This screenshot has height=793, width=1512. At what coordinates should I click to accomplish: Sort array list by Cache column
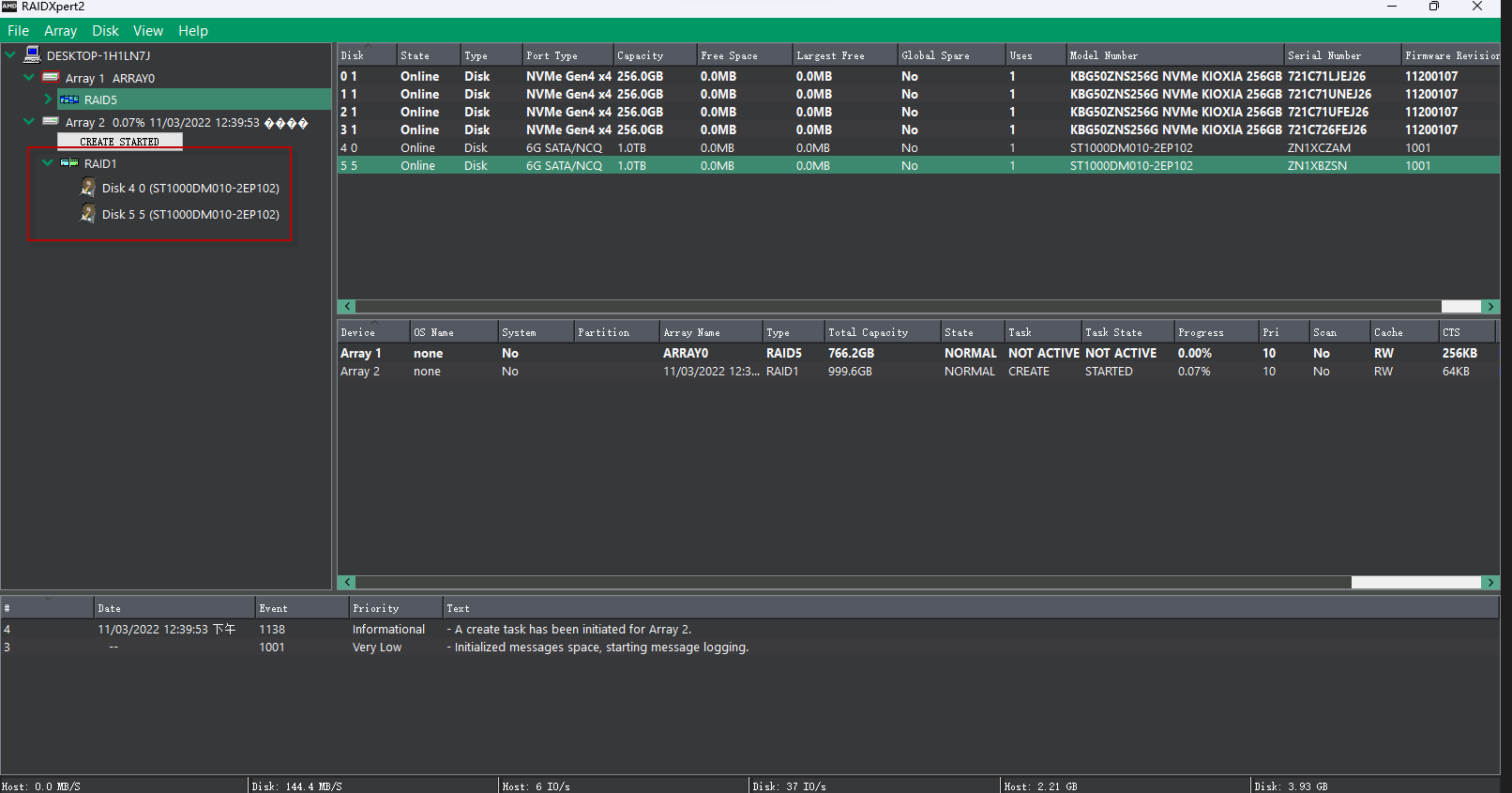1404,332
